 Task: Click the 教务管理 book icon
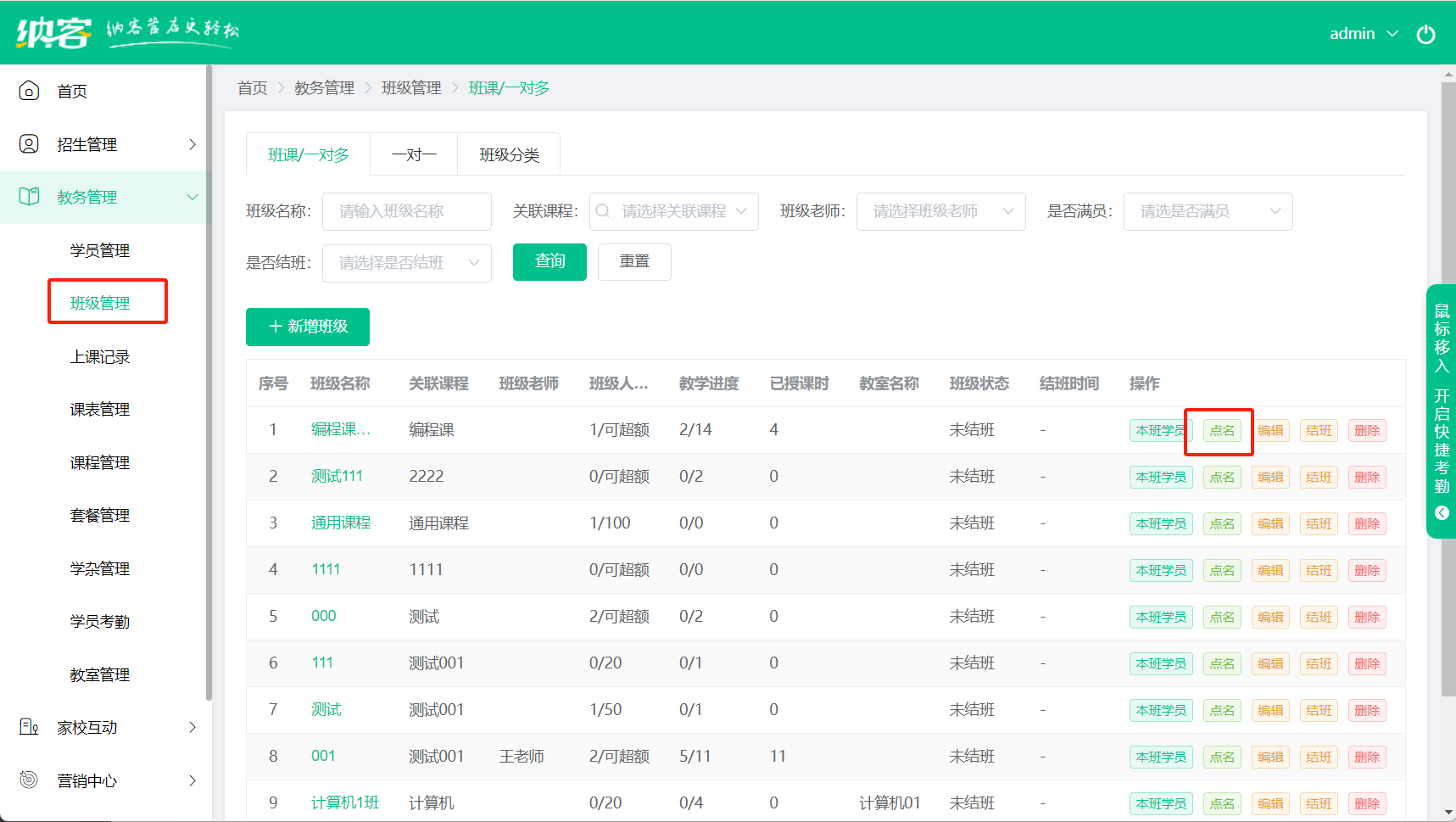[x=29, y=197]
